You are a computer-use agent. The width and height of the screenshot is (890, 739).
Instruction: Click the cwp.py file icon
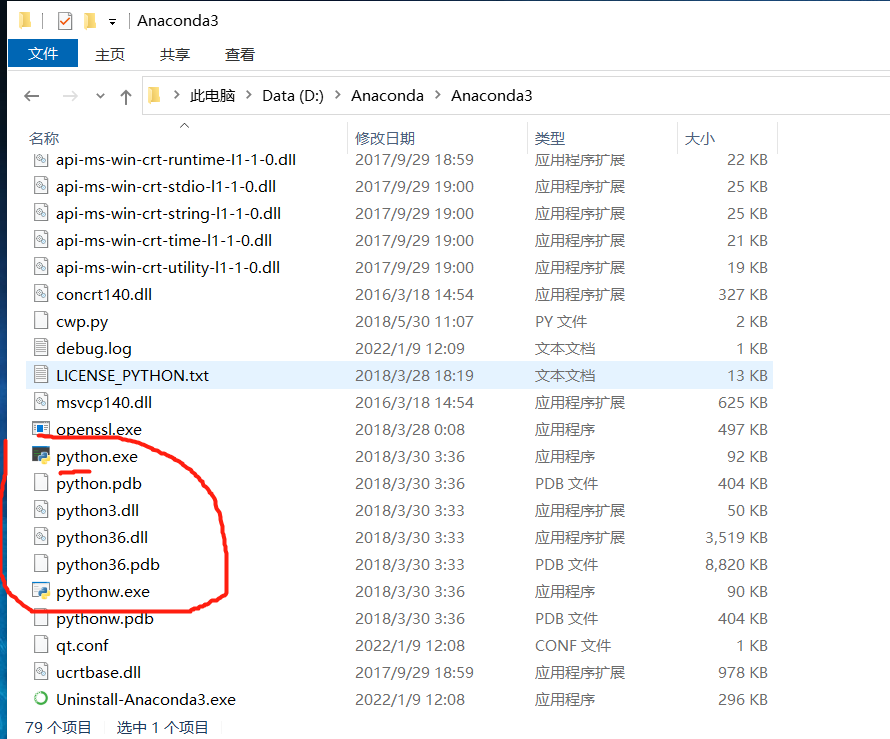(41, 321)
